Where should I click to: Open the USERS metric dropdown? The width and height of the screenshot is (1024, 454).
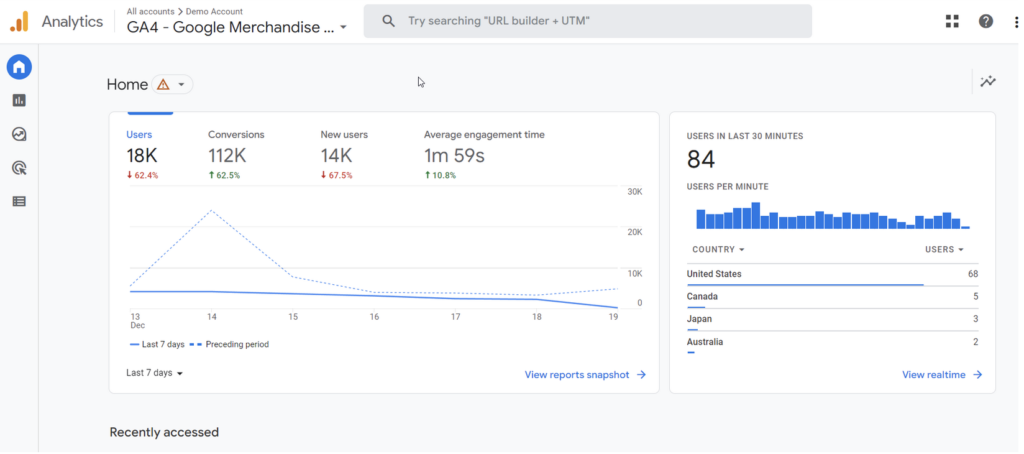click(944, 250)
